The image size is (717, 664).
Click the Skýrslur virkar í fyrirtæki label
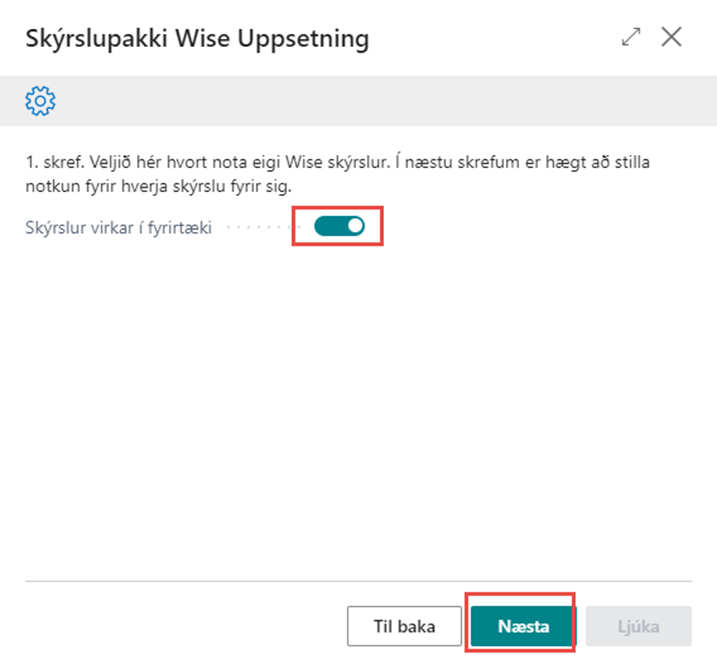click(x=118, y=228)
